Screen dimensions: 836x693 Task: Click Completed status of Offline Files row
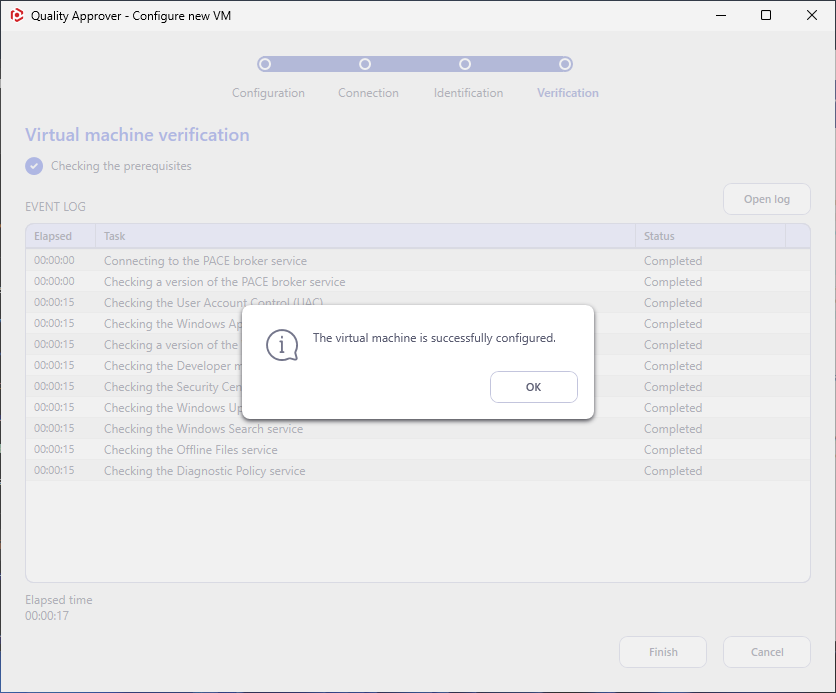coord(673,449)
